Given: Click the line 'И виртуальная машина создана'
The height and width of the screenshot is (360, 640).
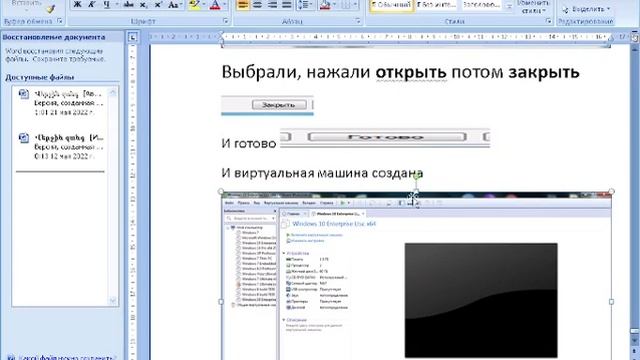Looking at the screenshot, I should [x=322, y=173].
